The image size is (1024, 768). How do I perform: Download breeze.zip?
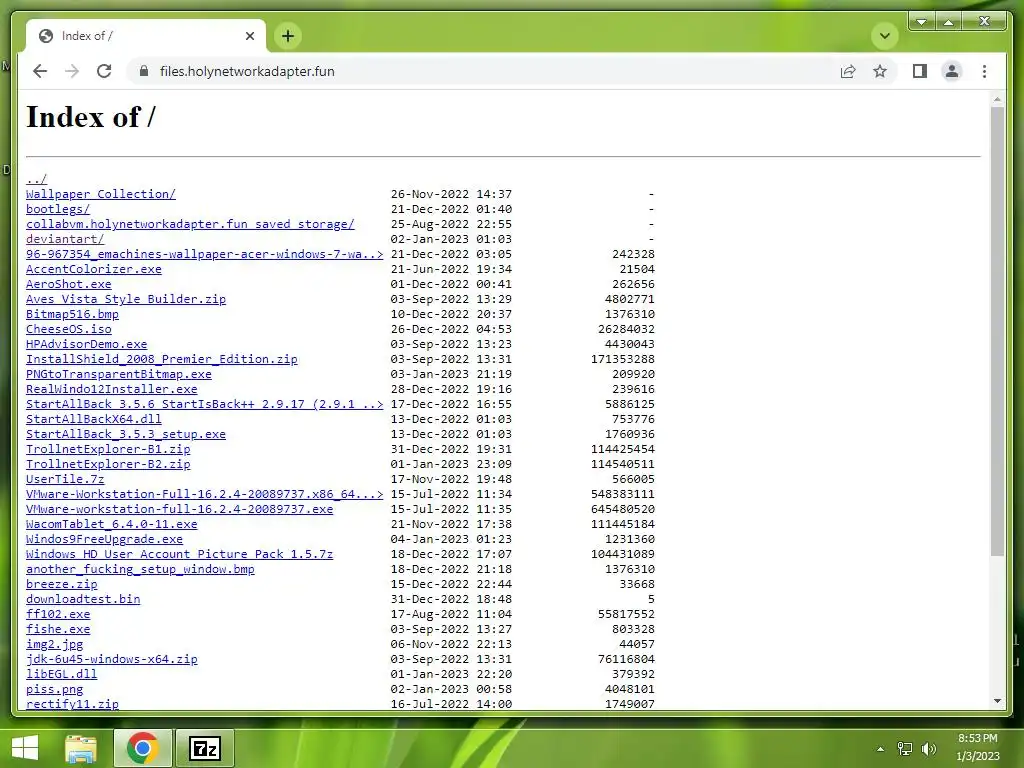tap(61, 584)
